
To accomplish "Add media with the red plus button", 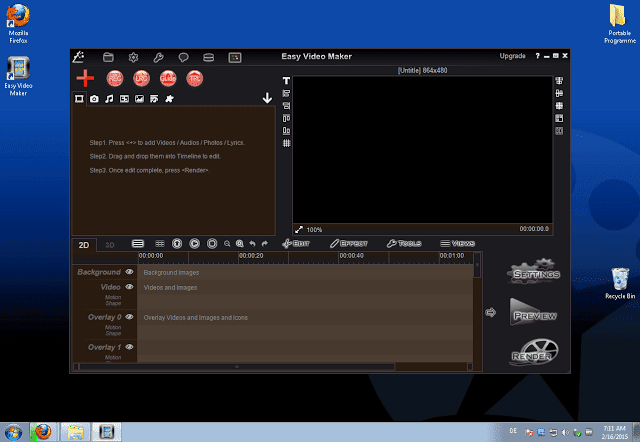I will (x=85, y=78).
